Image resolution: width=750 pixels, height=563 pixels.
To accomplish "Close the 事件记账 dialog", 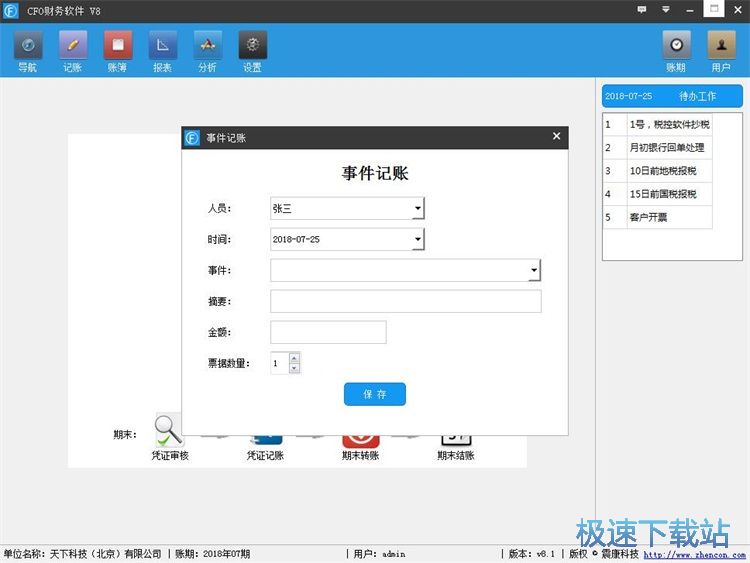I will (556, 136).
